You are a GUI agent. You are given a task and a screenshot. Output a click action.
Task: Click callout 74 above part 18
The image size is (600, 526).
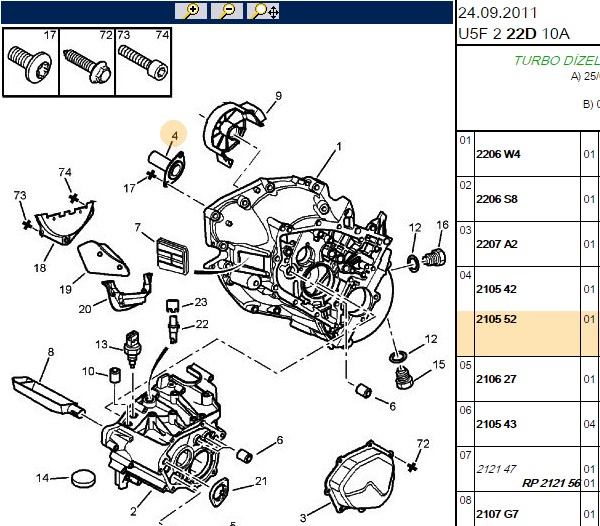click(x=65, y=172)
